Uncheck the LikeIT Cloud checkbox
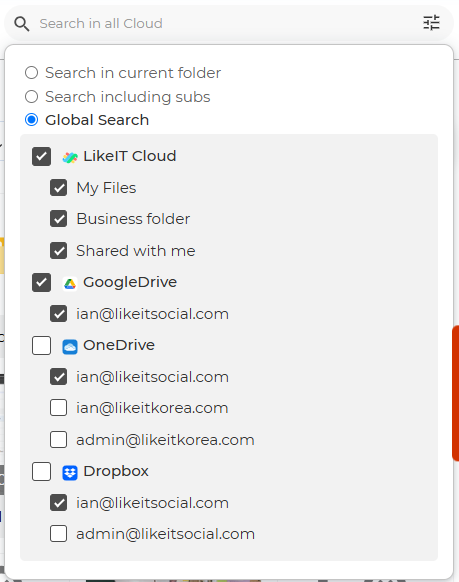 (x=42, y=156)
